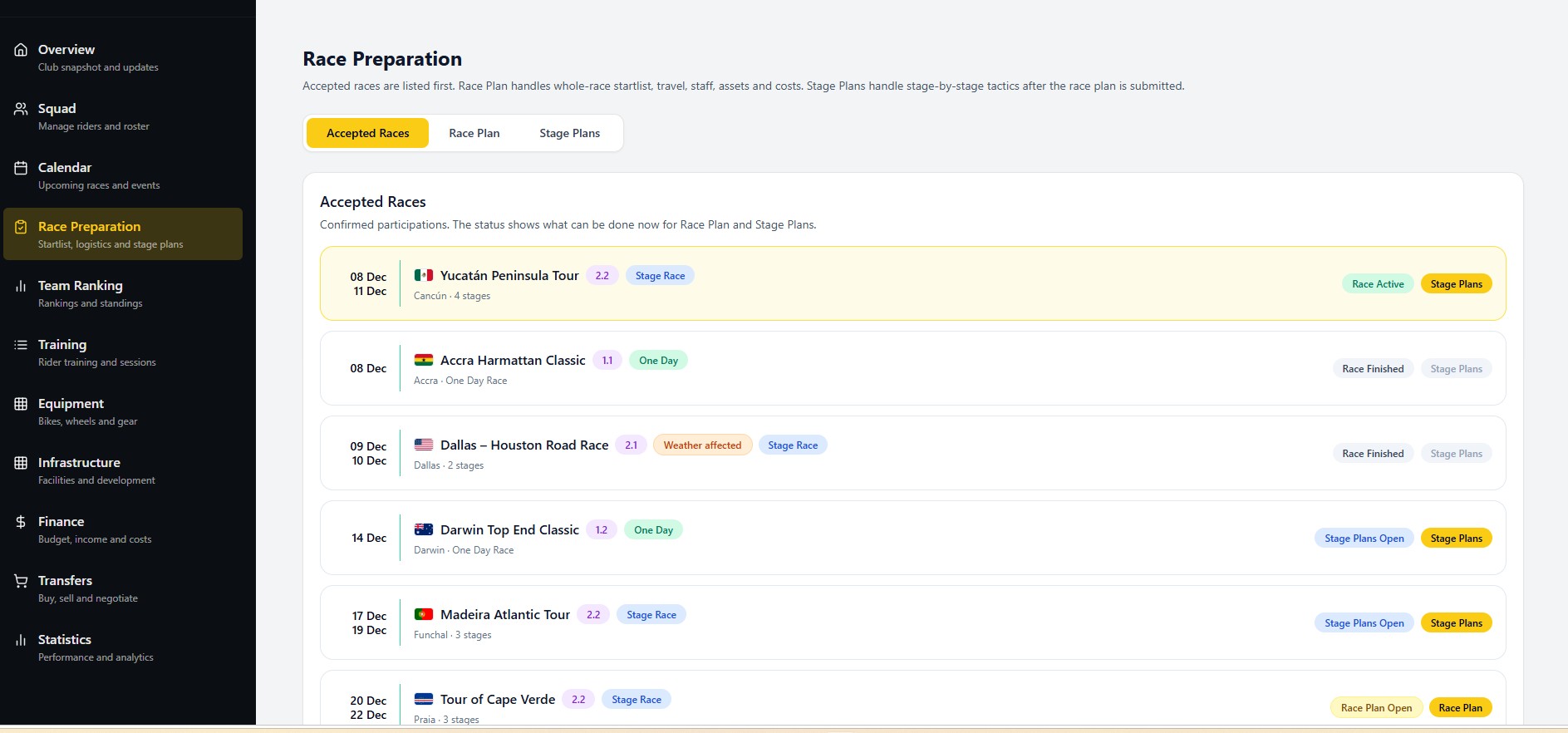Click the Finance dollar icon
Viewport: 1568px width, 733px height.
[x=21, y=522]
